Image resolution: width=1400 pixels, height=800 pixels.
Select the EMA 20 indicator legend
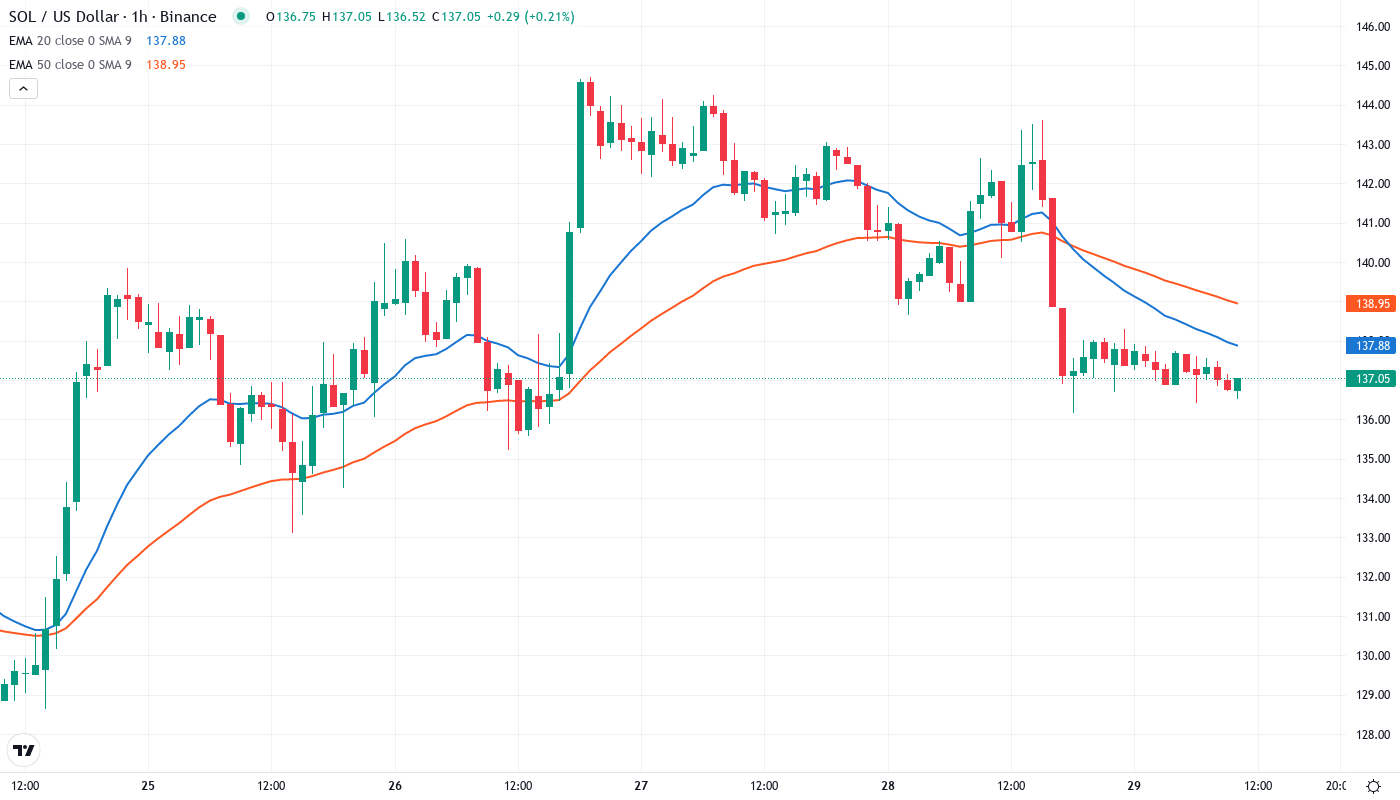pyautogui.click(x=70, y=41)
